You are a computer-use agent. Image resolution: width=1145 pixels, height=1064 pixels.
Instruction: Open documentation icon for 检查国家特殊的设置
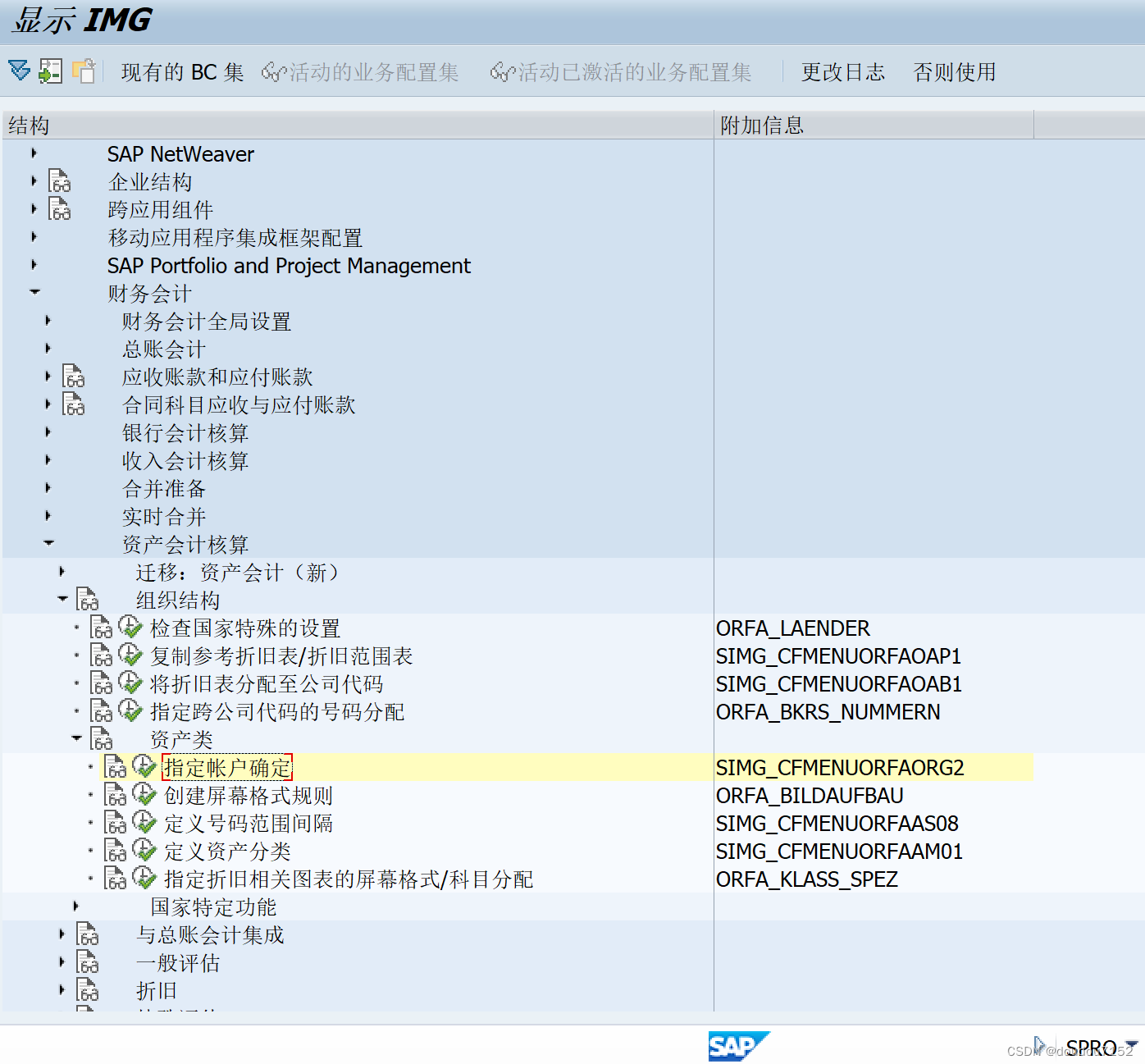102,628
